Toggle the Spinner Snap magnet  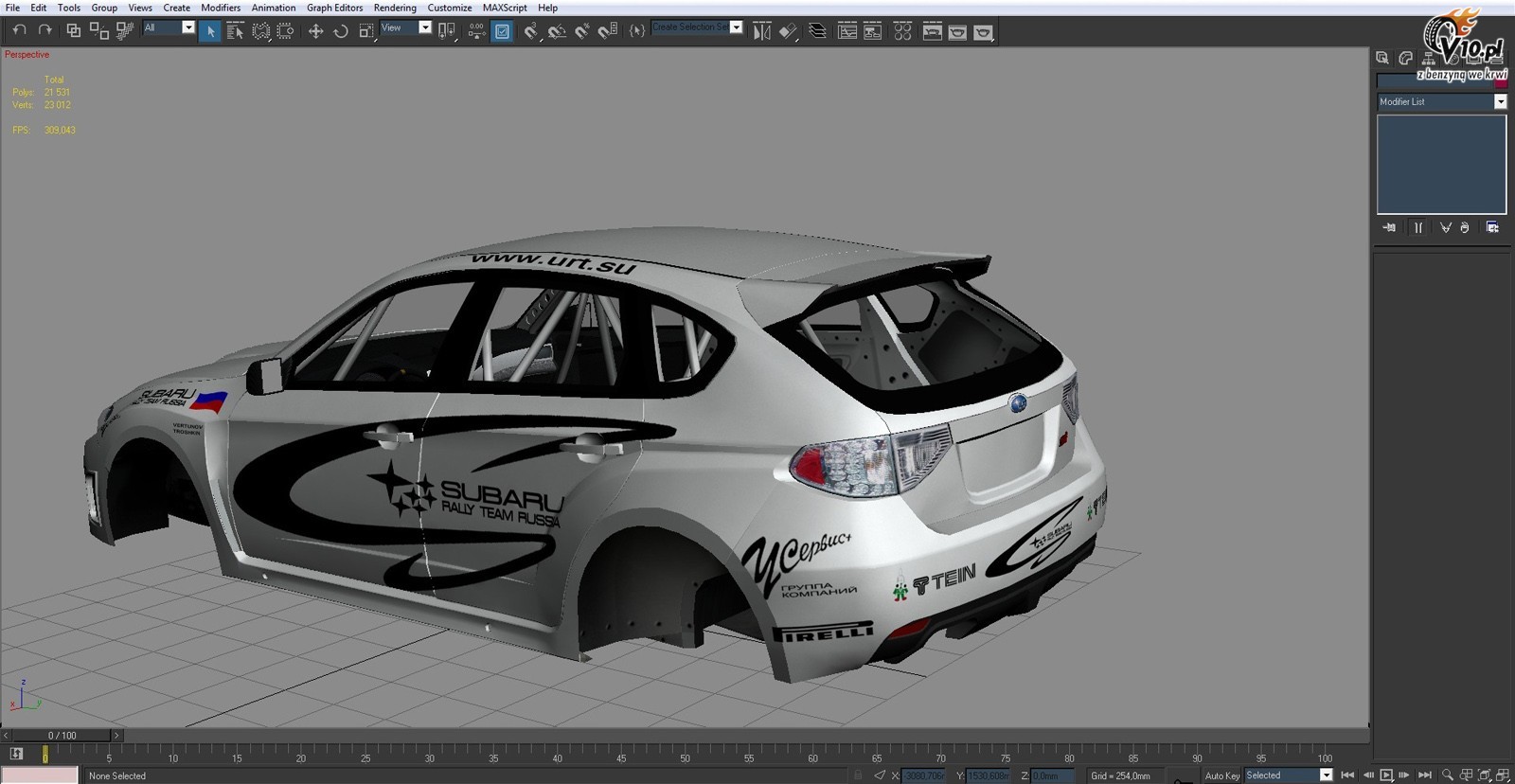tap(608, 31)
